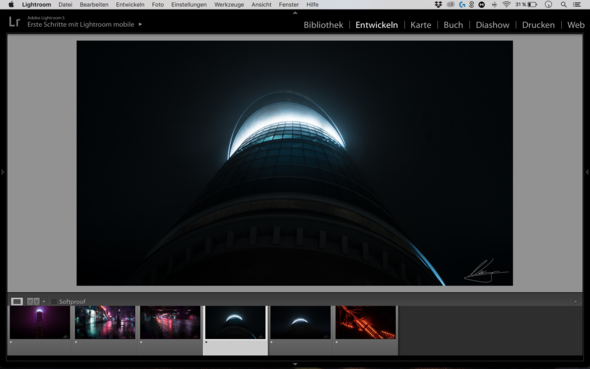Collapse the top module picker panel triangle
590x369 pixels.
point(295,12)
